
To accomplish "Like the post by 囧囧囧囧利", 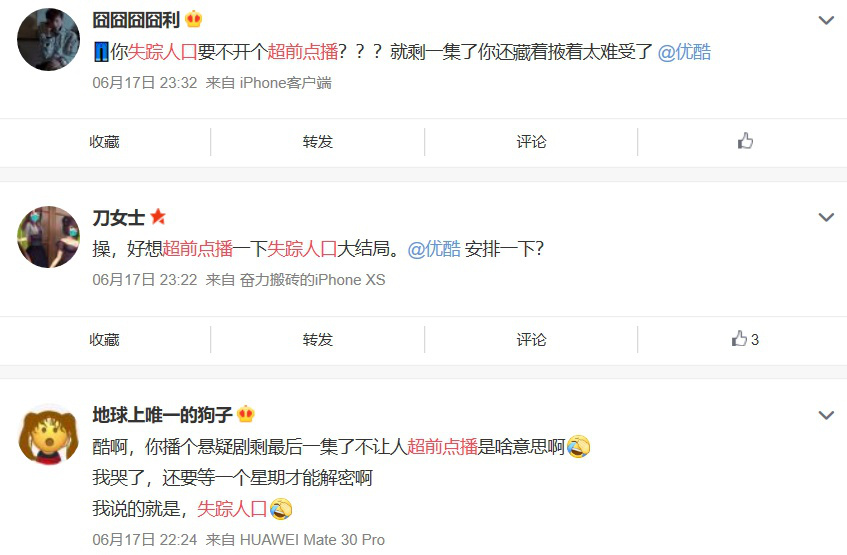I will 745,141.
